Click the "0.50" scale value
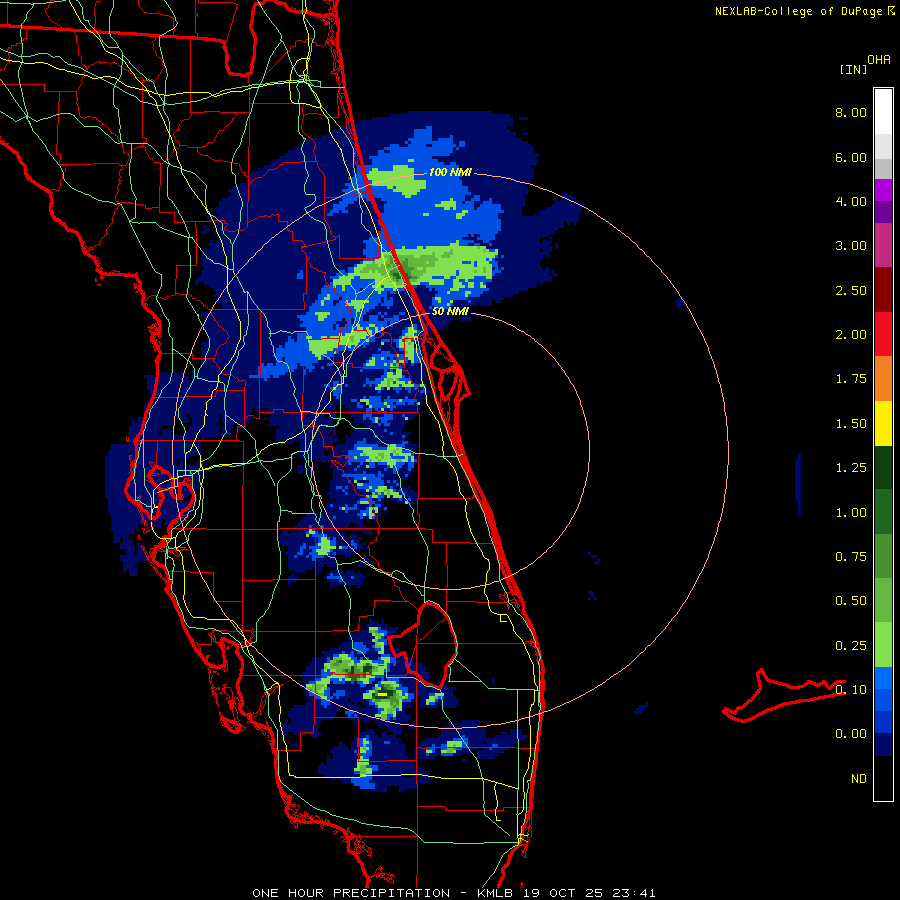This screenshot has height=900, width=900. tap(851, 601)
